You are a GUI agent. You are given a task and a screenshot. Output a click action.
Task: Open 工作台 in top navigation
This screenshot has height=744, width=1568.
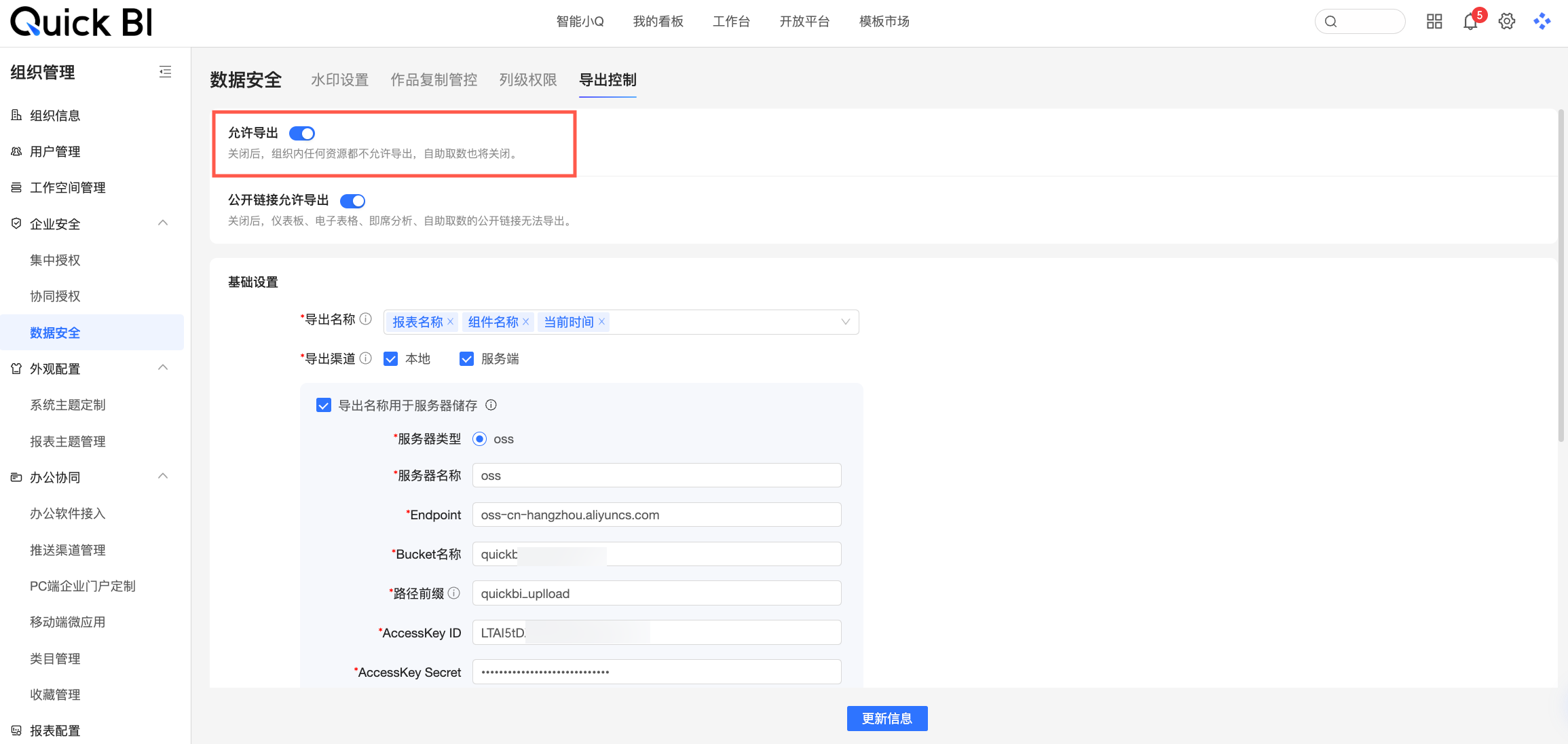click(731, 22)
